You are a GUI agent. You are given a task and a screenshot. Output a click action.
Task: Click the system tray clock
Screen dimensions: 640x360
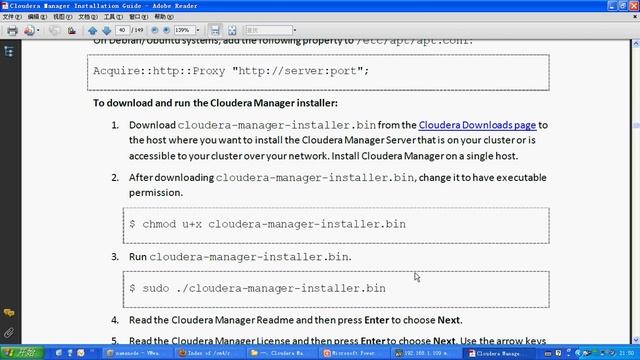click(627, 353)
